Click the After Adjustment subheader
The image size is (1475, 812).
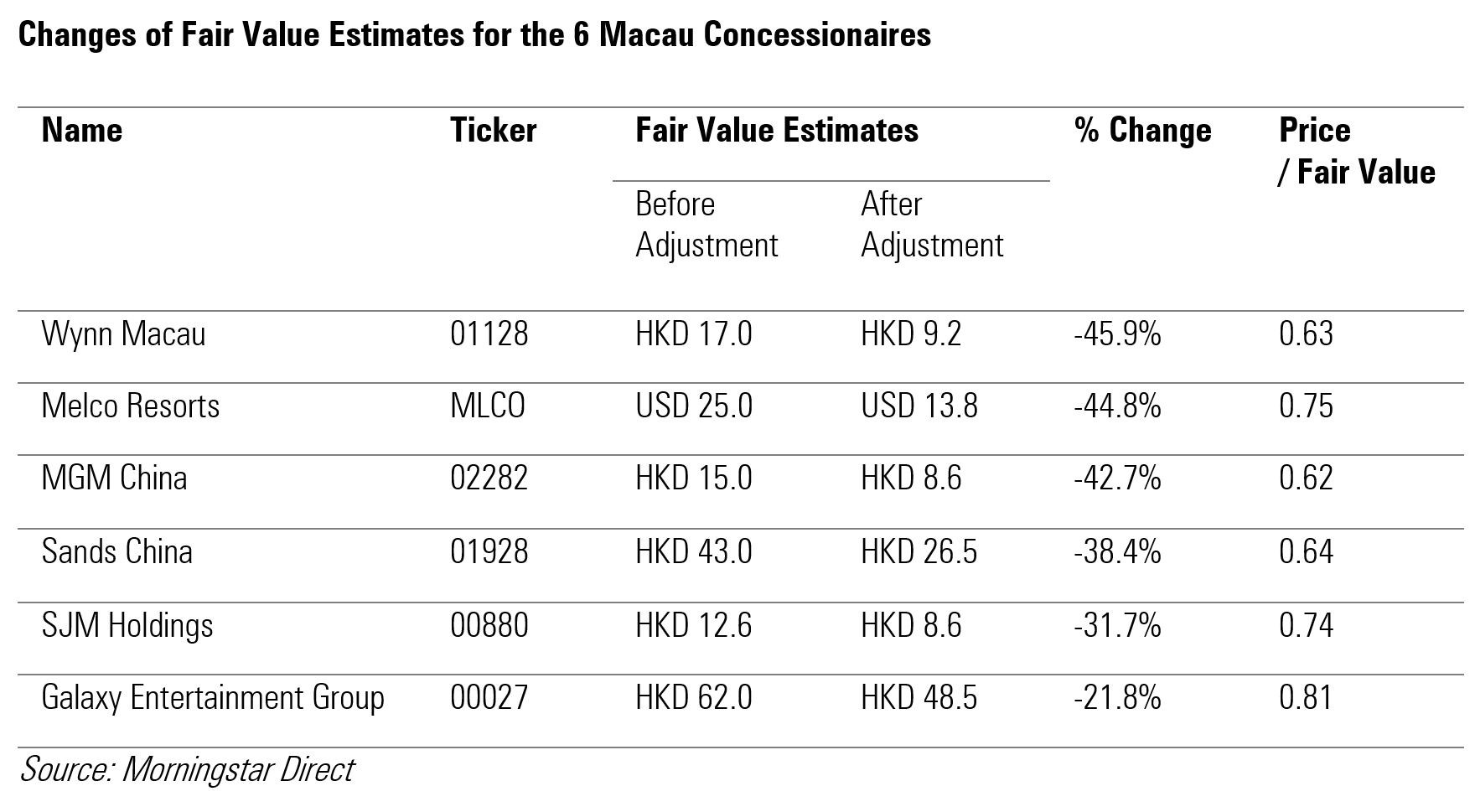click(932, 225)
